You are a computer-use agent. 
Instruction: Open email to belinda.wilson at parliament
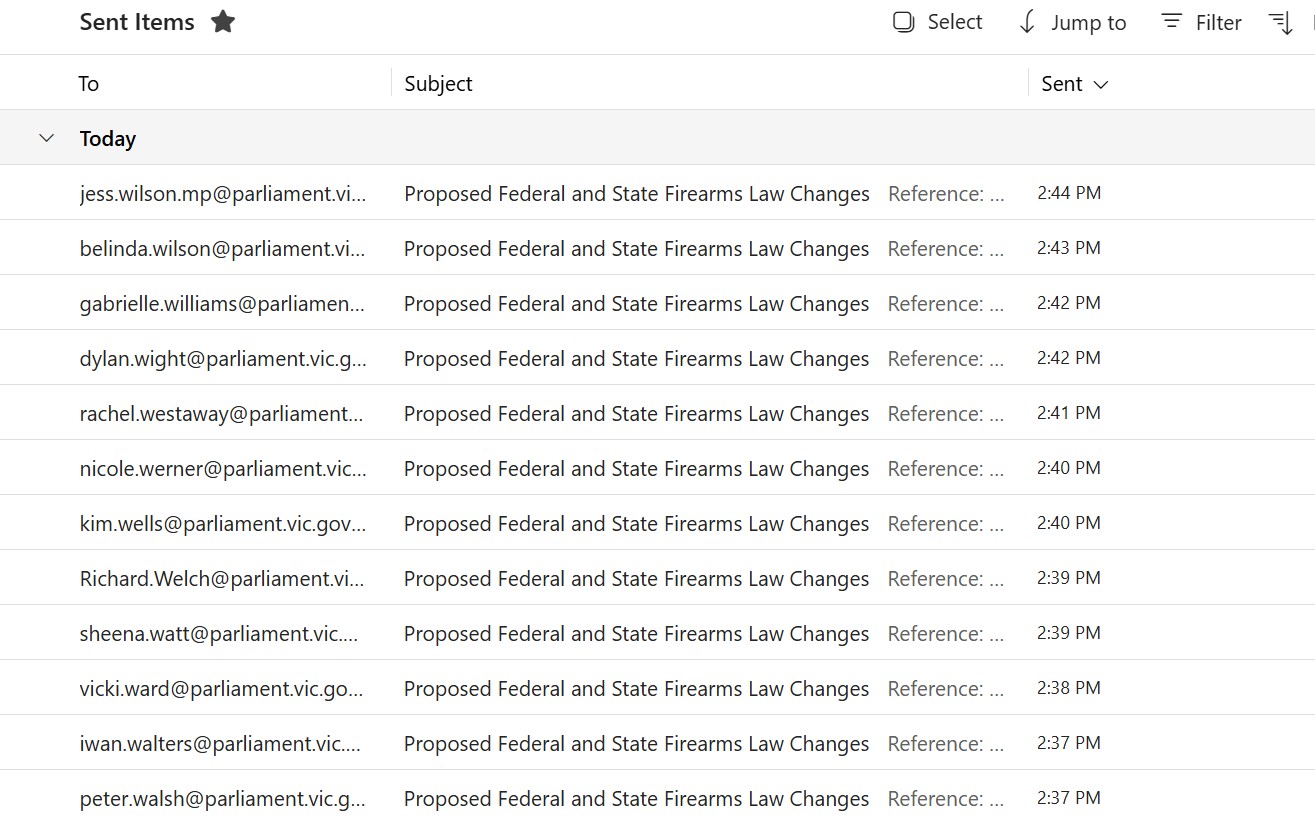[x=636, y=249]
